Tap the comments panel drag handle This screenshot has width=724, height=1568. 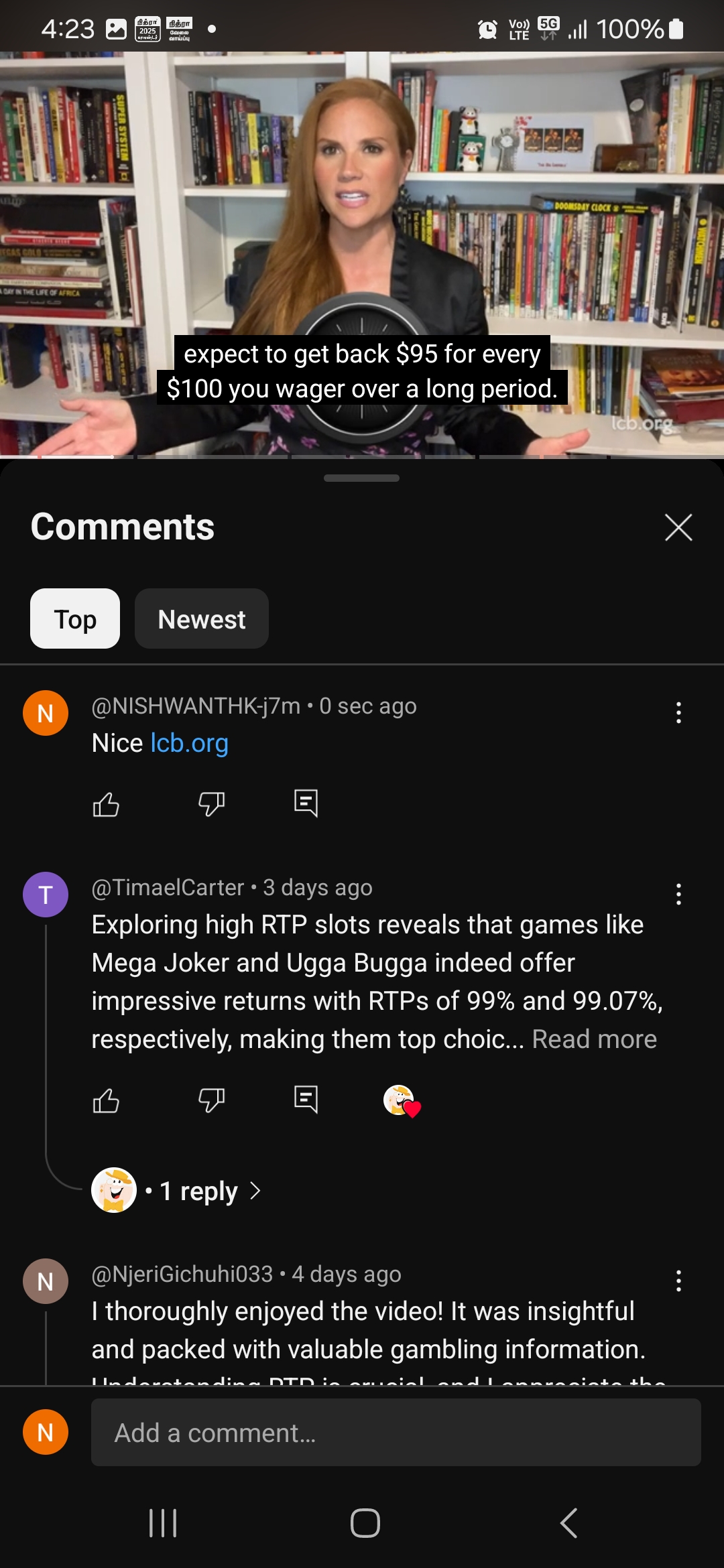[x=361, y=478]
